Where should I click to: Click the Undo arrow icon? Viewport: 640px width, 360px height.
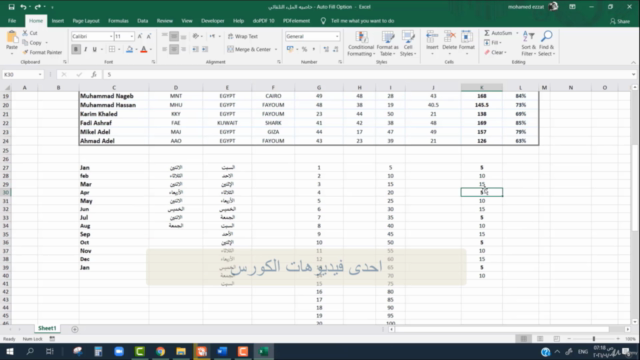tap(23, 7)
